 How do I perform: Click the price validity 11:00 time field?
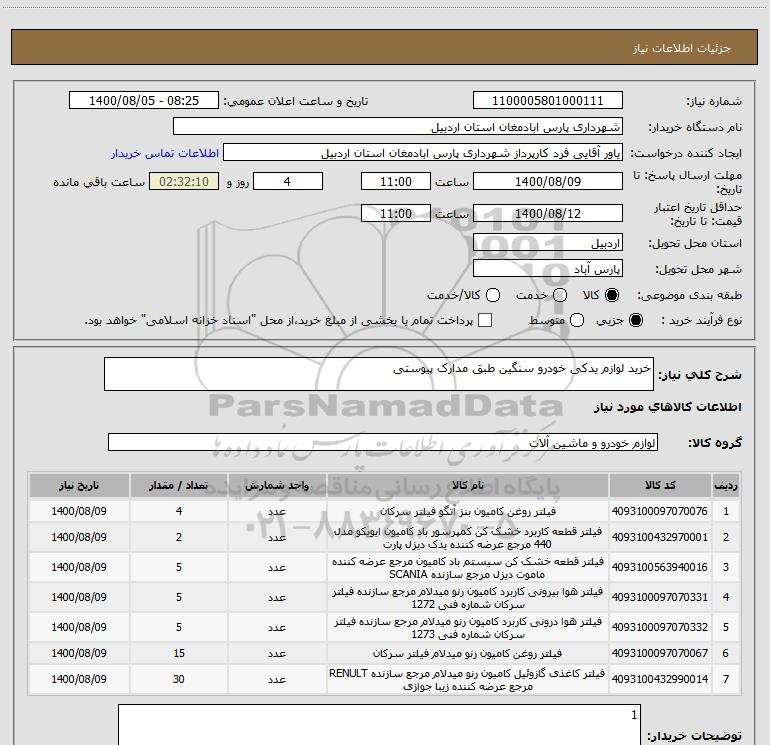[396, 213]
